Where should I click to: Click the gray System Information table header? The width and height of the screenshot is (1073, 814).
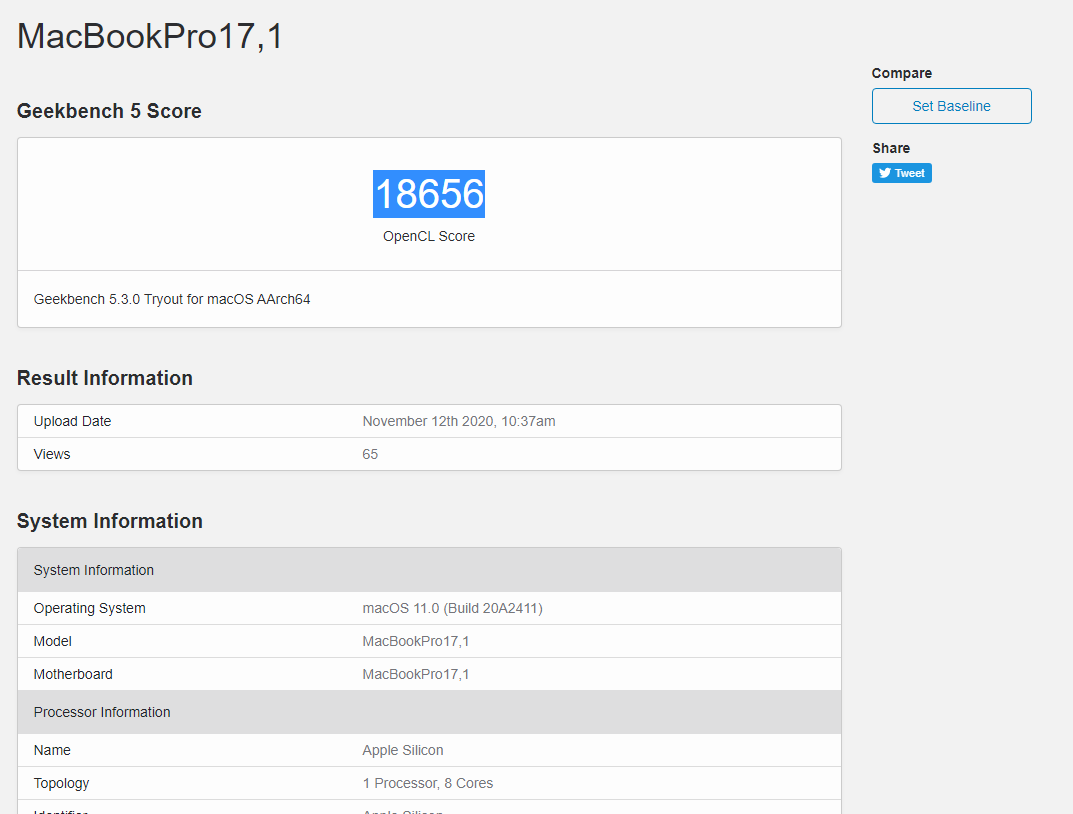[429, 570]
